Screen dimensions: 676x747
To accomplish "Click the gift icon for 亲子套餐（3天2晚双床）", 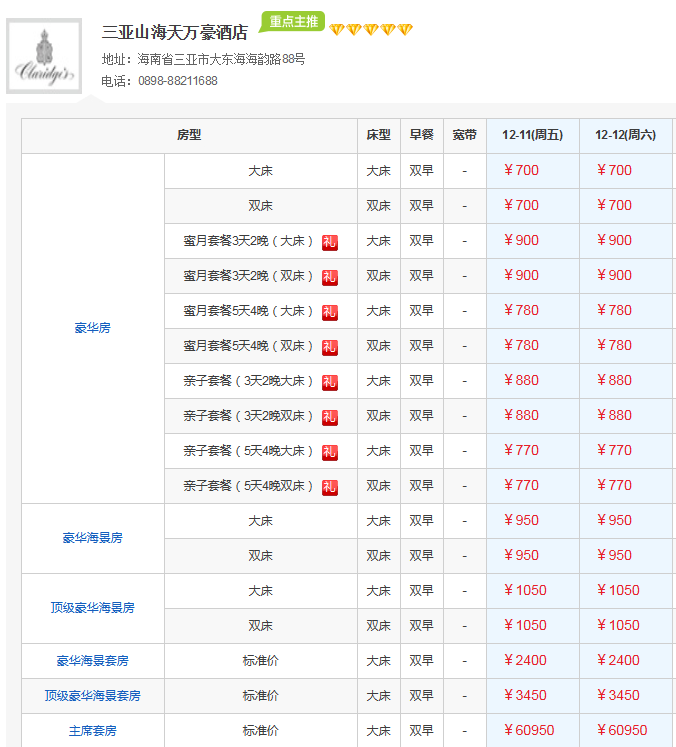I will pos(330,417).
